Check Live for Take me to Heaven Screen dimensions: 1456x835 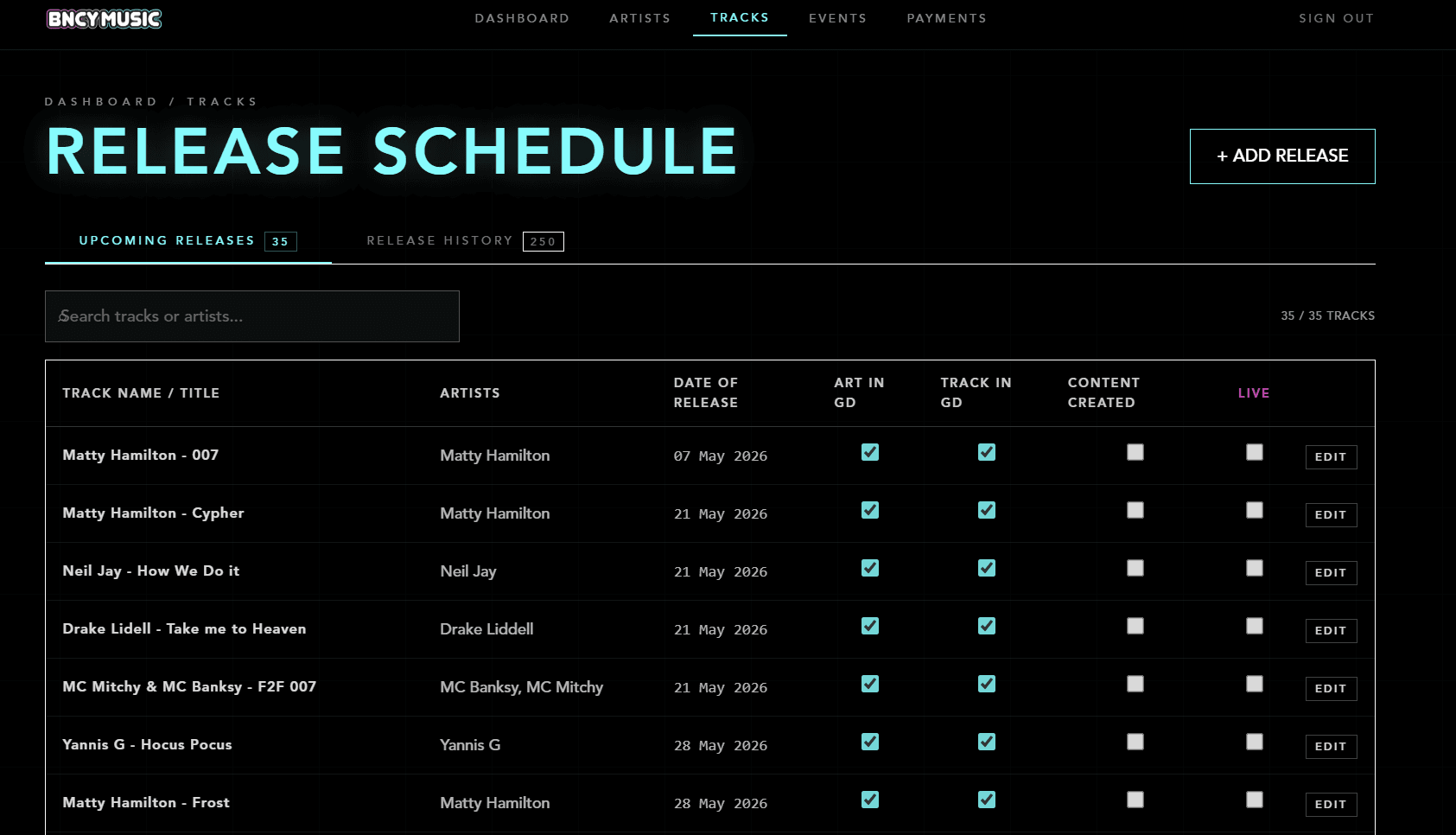1255,626
